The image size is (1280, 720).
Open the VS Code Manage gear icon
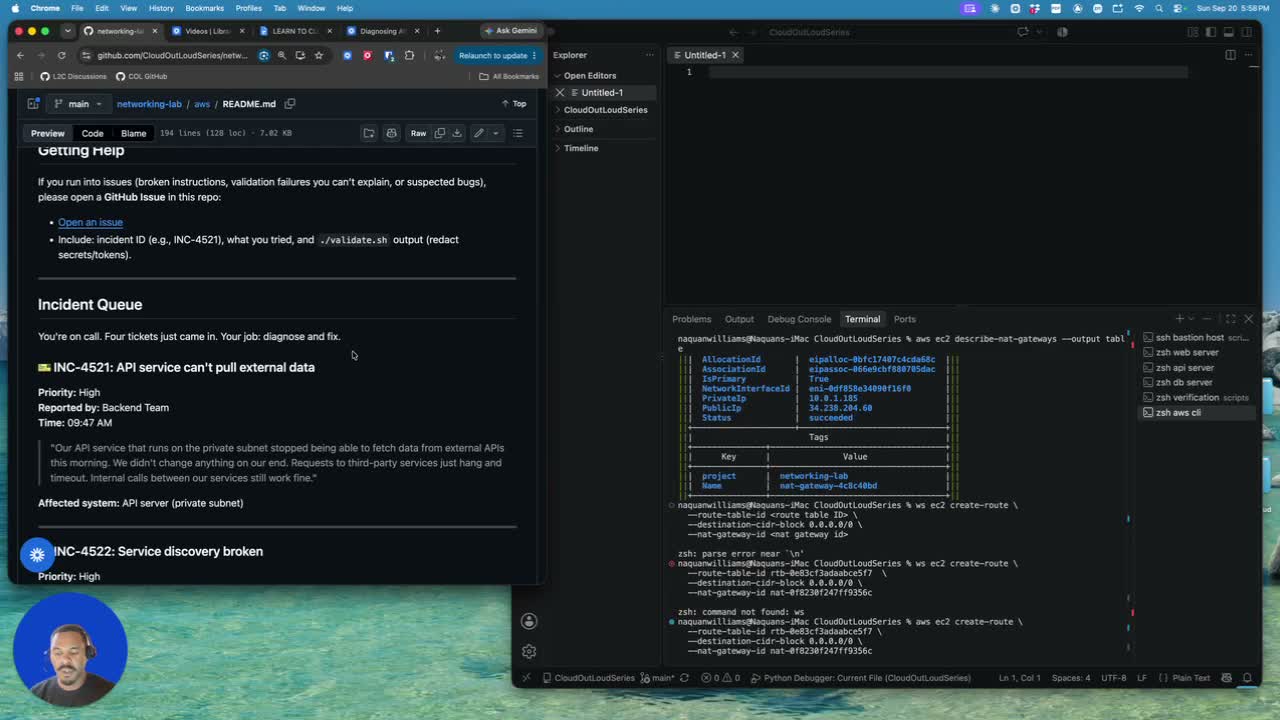tap(529, 652)
